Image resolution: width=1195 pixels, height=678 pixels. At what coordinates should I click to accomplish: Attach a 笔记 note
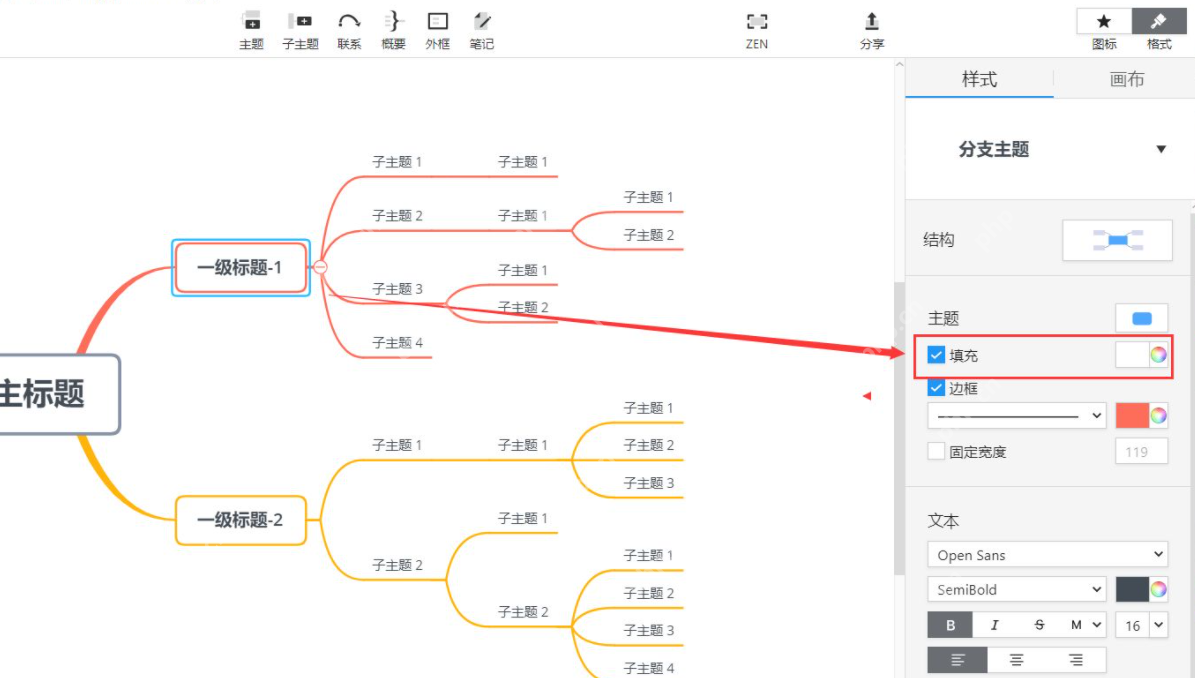click(x=481, y=27)
